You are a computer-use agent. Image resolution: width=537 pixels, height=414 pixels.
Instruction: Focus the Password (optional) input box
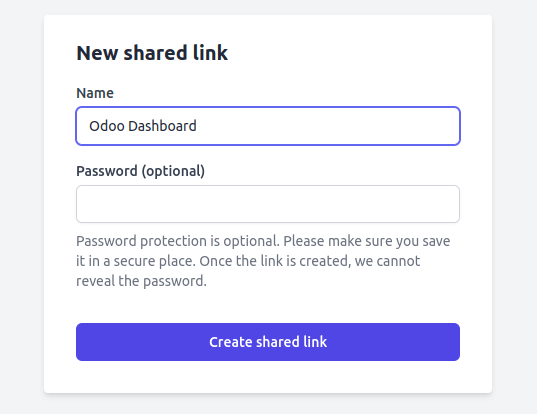(268, 204)
